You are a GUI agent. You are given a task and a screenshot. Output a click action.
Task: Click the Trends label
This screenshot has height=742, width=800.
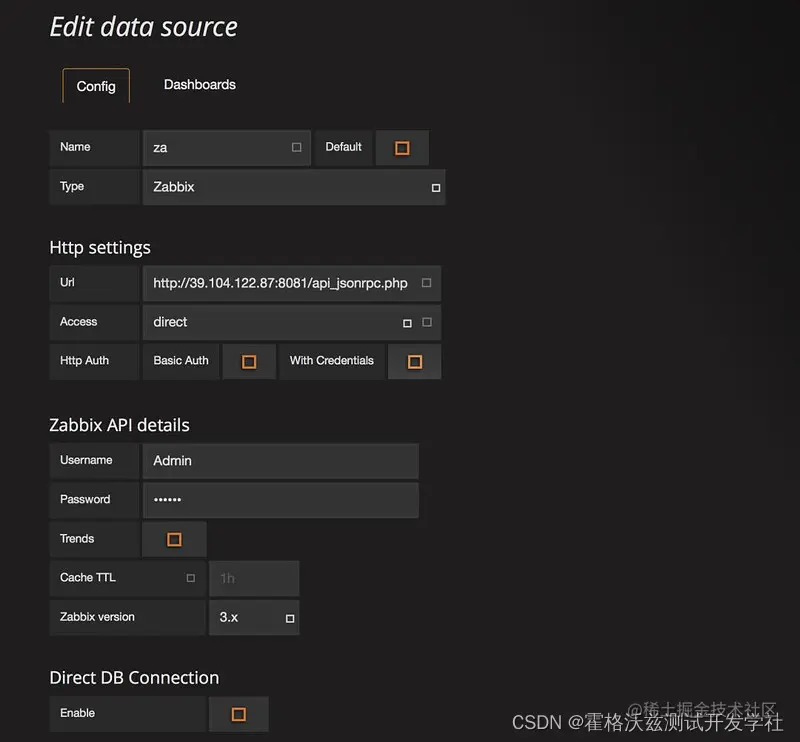[77, 539]
